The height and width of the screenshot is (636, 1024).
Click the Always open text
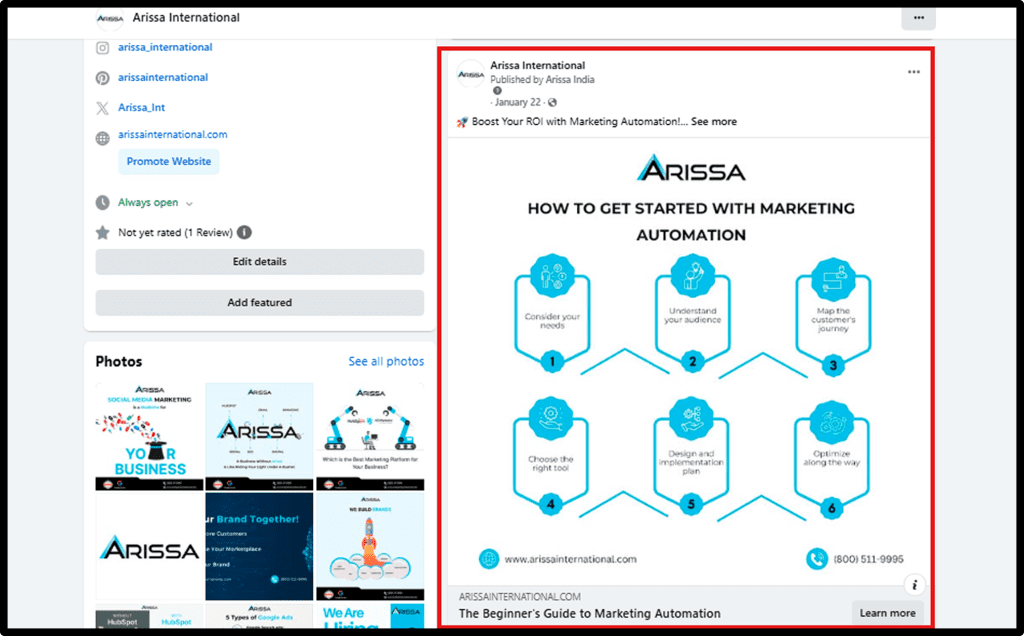click(148, 202)
